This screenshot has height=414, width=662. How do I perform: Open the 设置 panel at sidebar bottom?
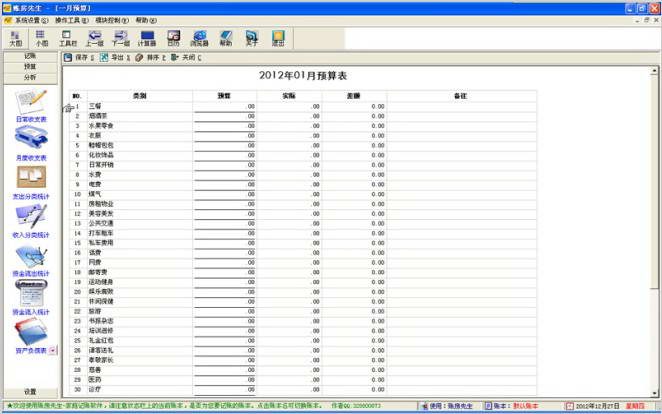click(x=30, y=392)
